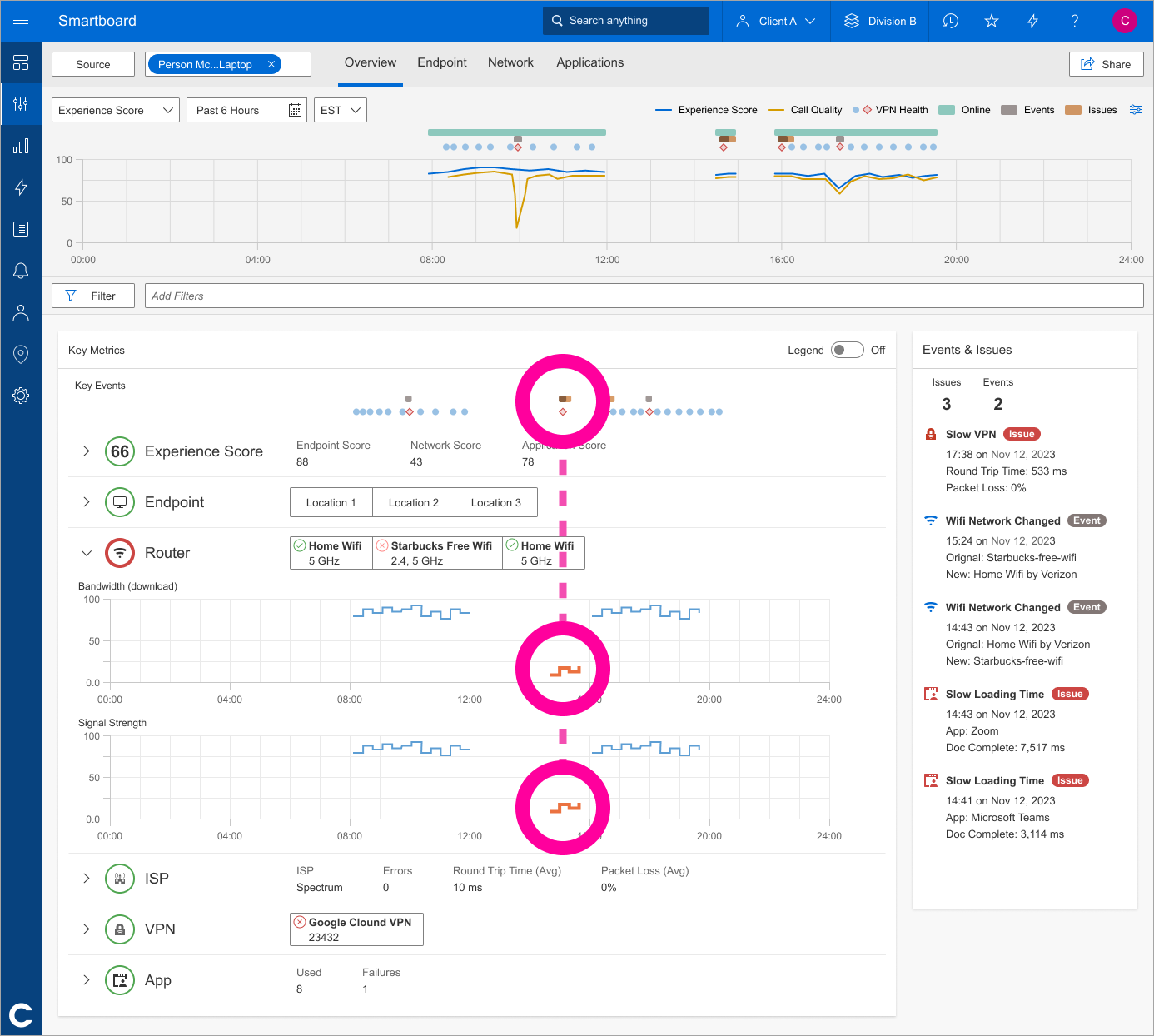The image size is (1154, 1036).
Task: Open the Applications tab
Action: click(x=589, y=62)
